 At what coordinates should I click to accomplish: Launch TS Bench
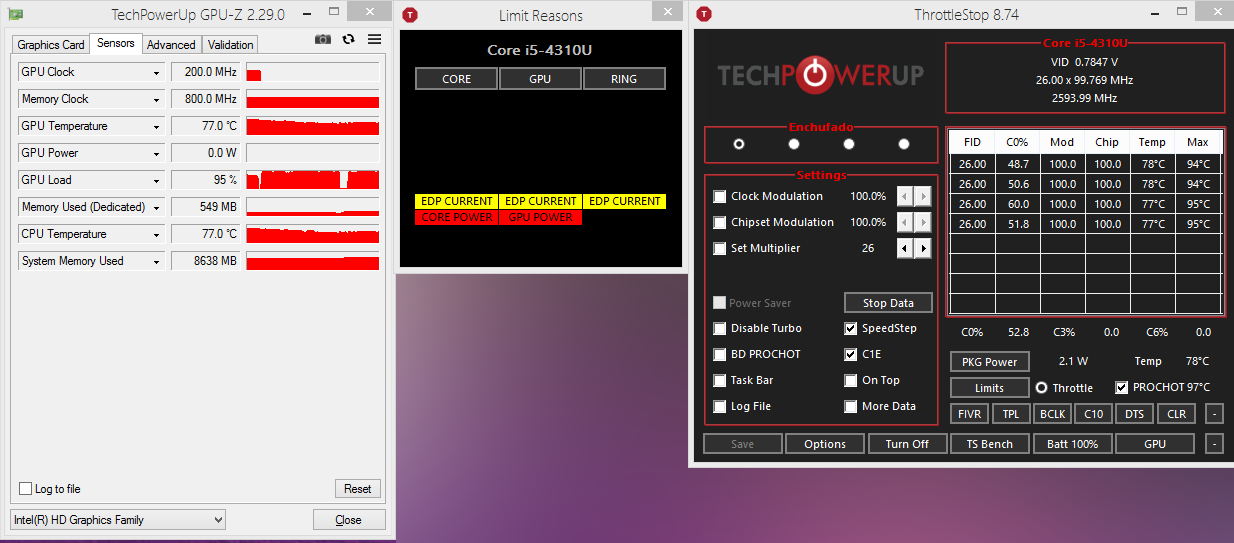pyautogui.click(x=989, y=444)
